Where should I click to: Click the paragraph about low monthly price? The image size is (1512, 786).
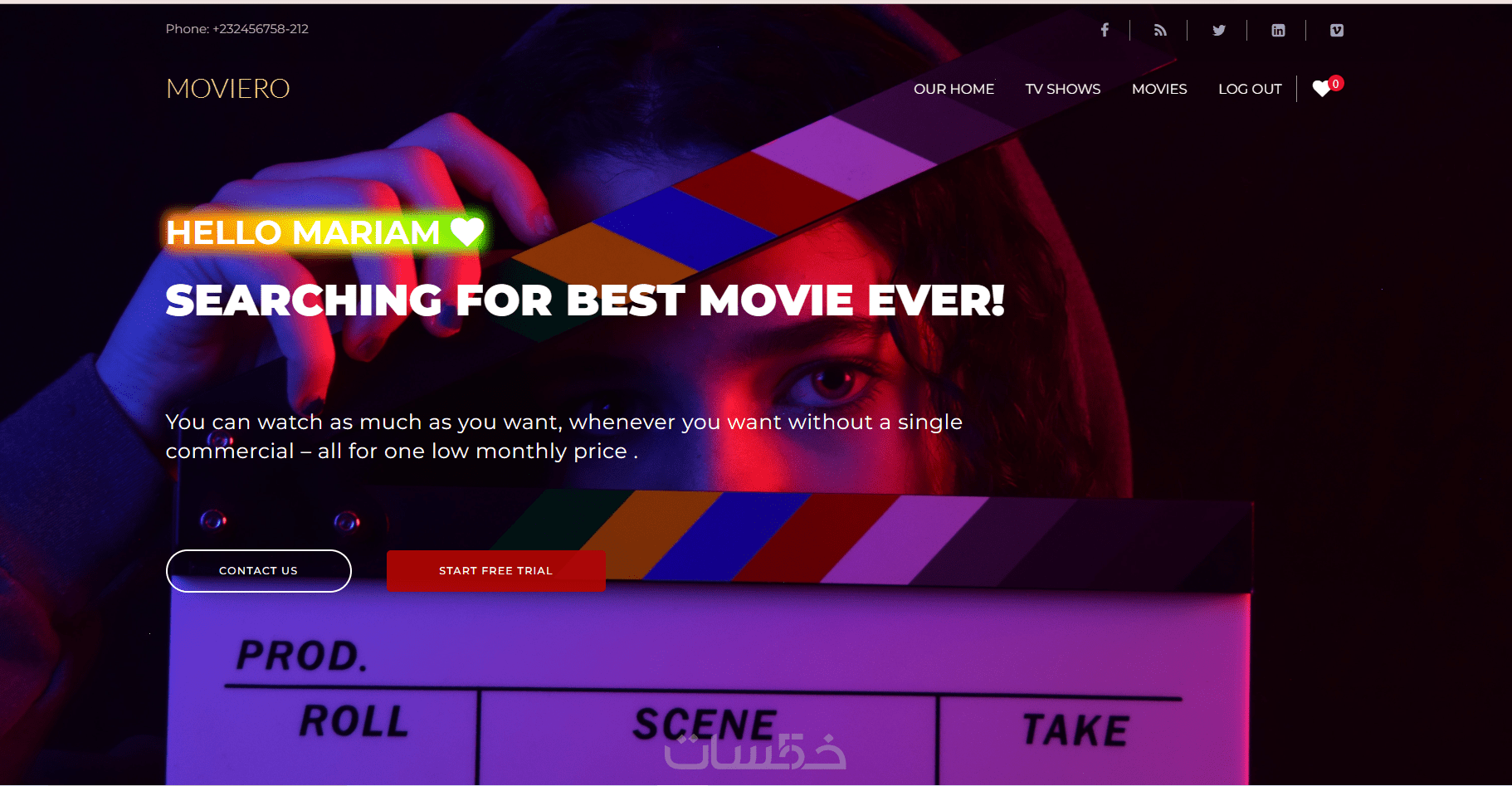563,437
